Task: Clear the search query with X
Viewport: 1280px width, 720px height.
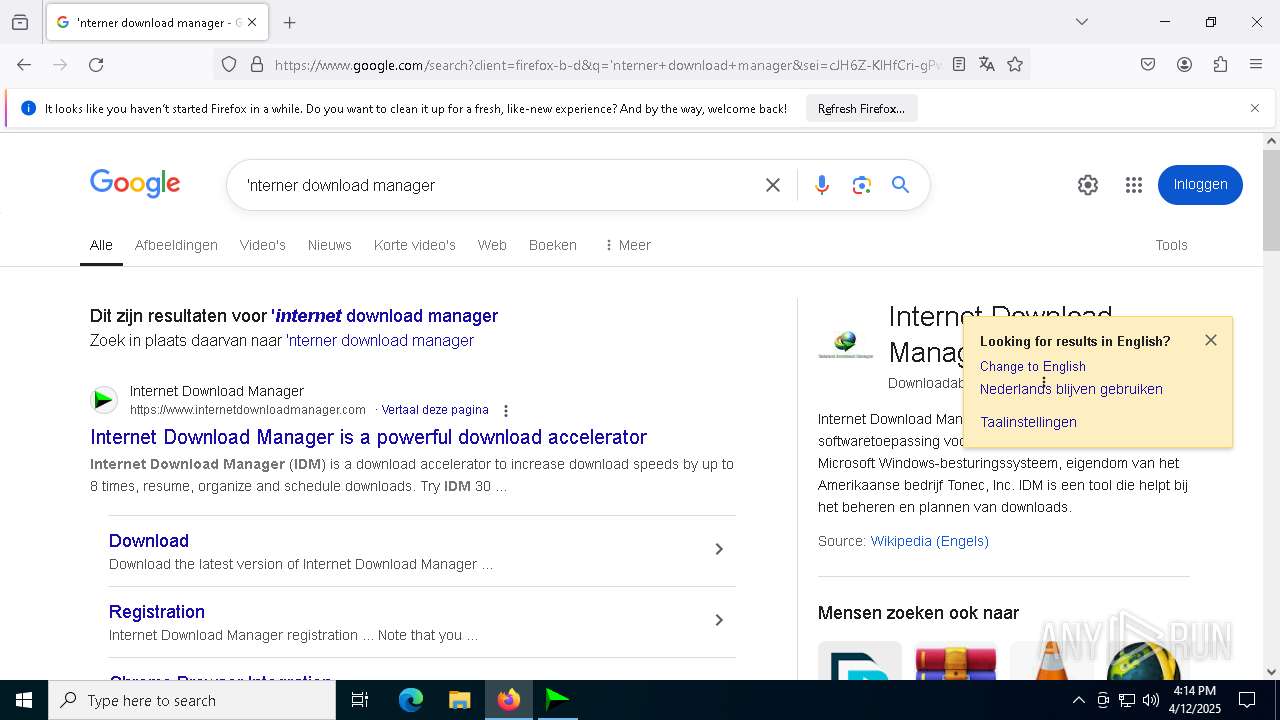Action: click(773, 185)
